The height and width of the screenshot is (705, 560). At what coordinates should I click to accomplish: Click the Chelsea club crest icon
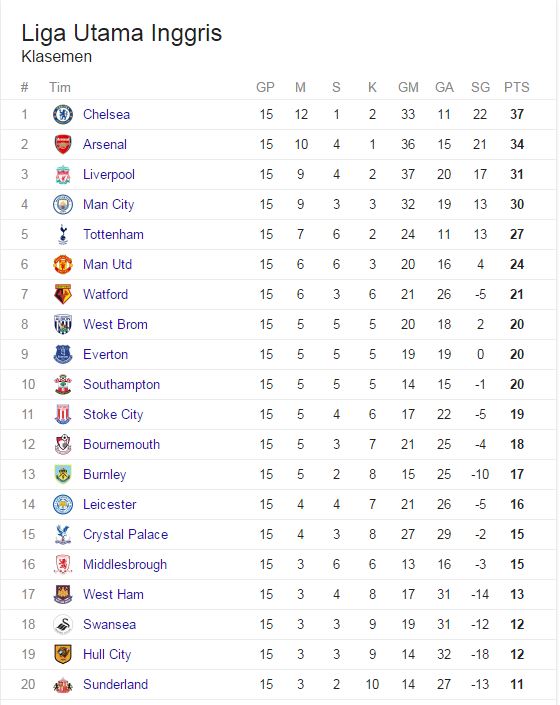63,114
